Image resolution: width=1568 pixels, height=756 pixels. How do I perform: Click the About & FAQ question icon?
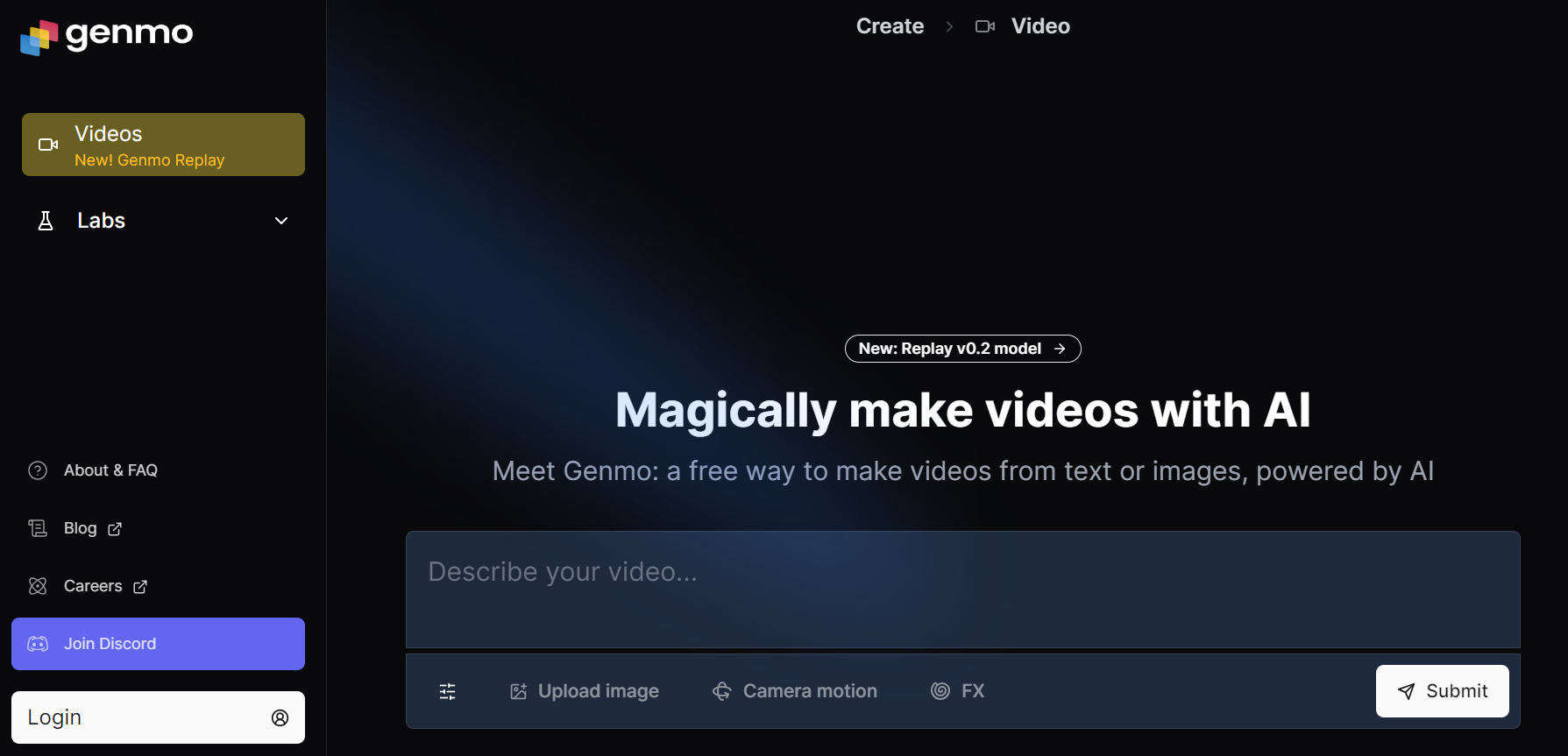38,470
